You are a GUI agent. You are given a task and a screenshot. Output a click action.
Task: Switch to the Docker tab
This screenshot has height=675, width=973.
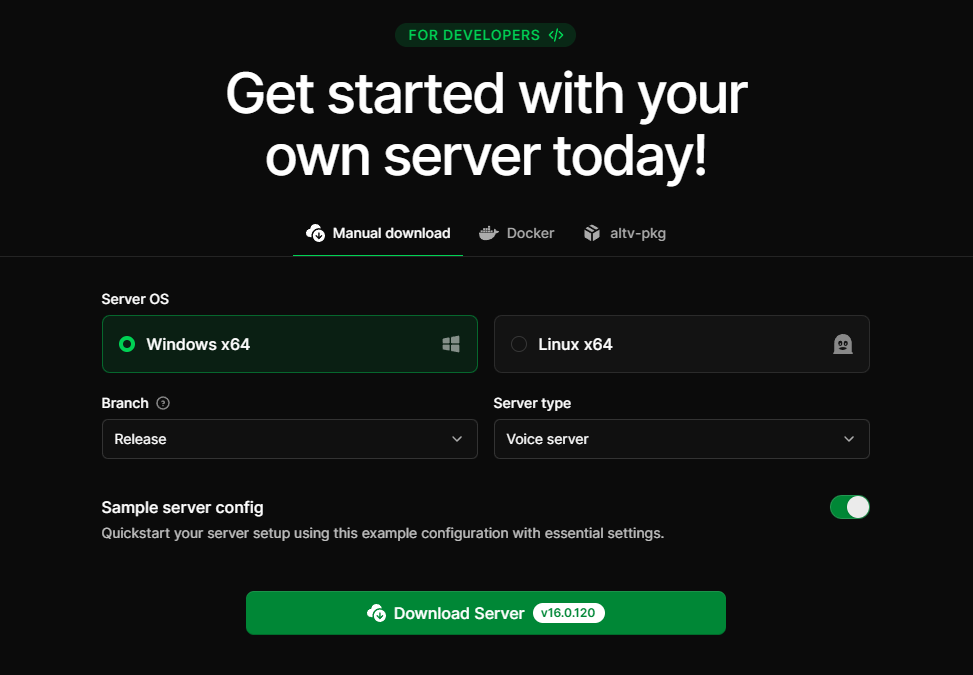pyautogui.click(x=517, y=233)
